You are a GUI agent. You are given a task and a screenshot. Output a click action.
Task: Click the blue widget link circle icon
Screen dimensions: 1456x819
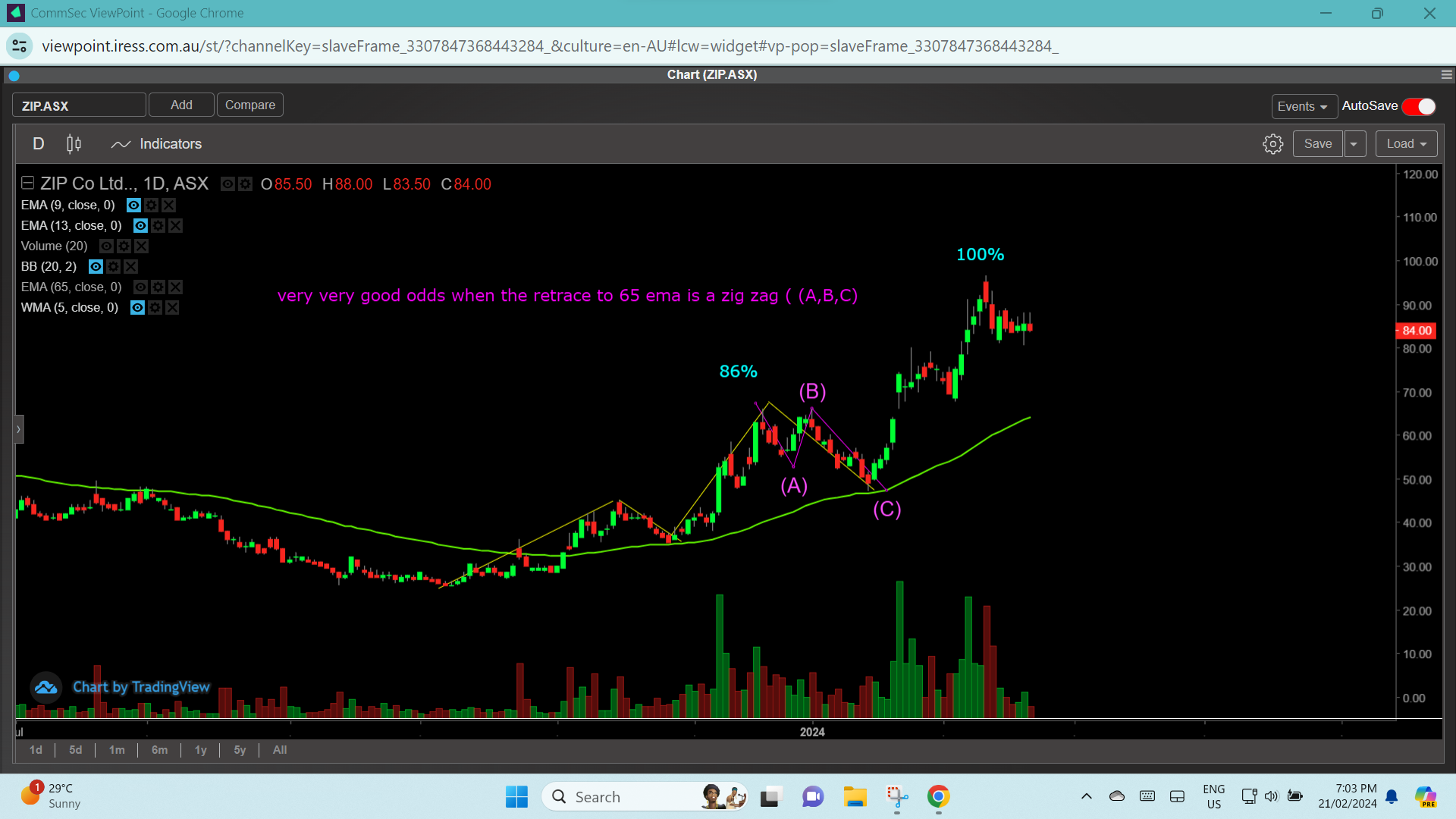(14, 75)
